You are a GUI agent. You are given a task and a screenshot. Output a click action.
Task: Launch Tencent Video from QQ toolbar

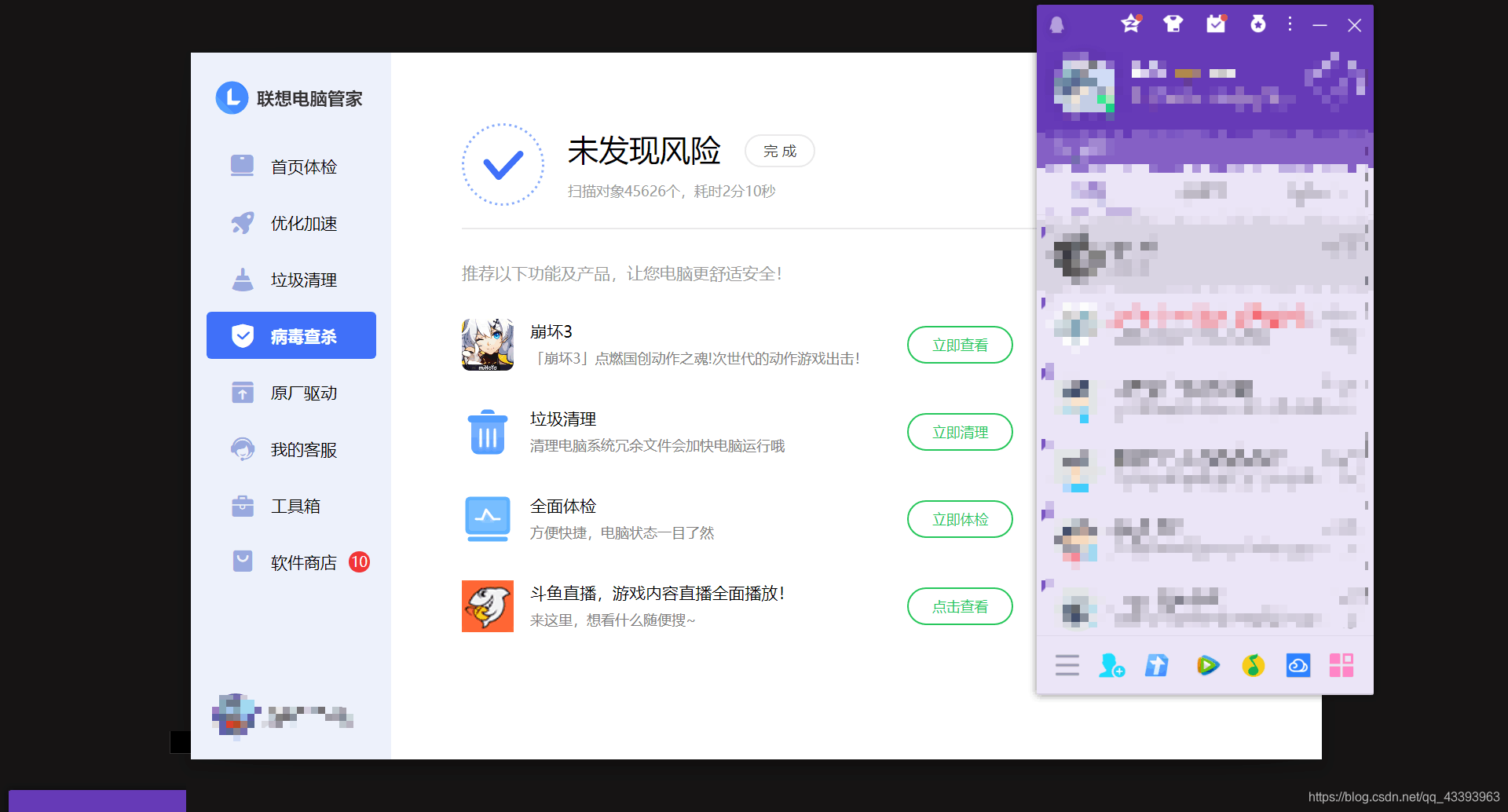(x=1208, y=665)
